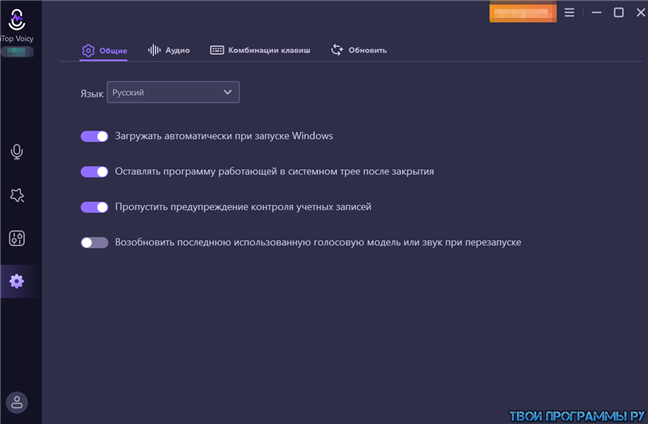Open the microphone voice changer section
648x424 pixels.
16,152
